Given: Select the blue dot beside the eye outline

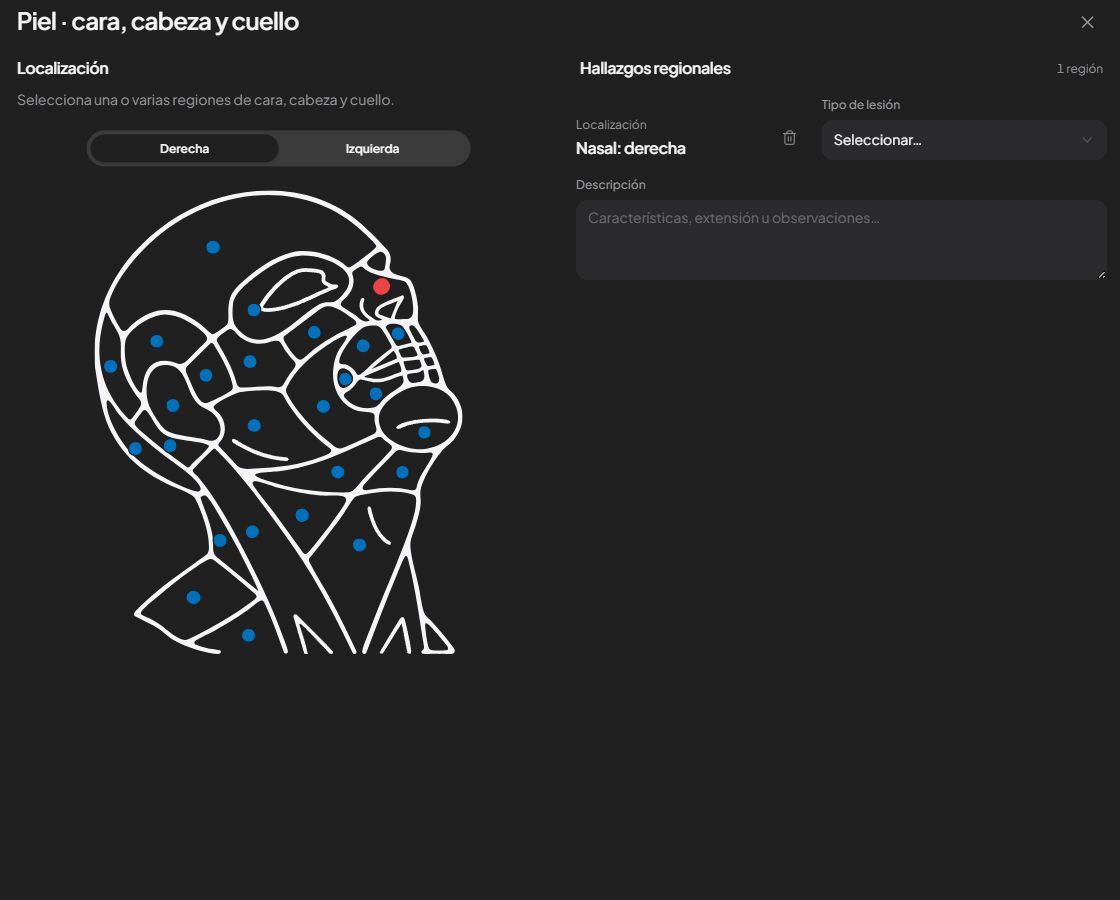Looking at the screenshot, I should (x=254, y=310).
